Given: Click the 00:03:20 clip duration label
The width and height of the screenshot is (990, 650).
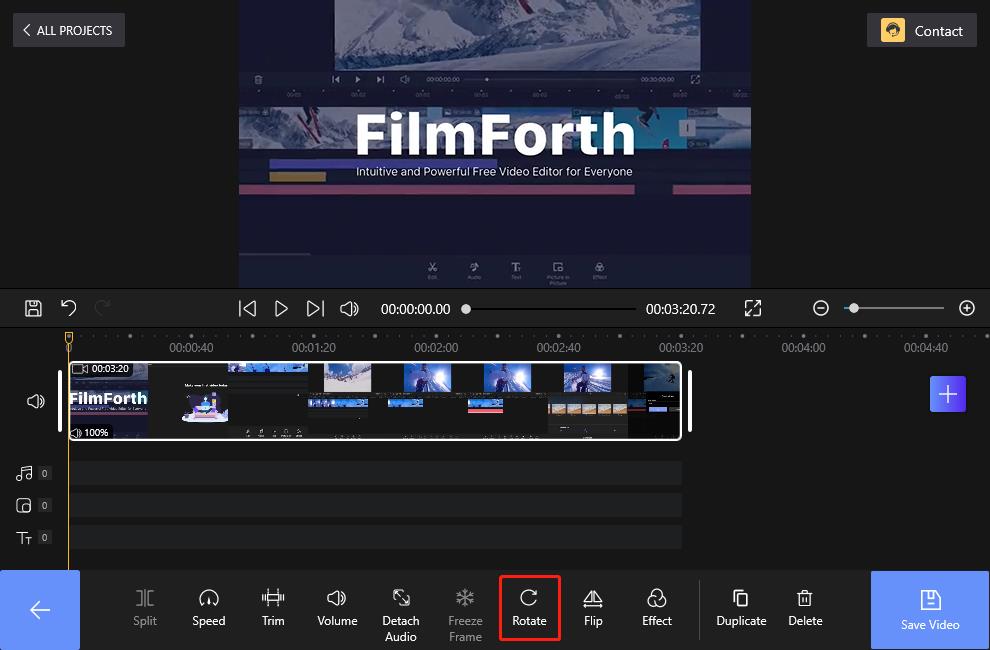Looking at the screenshot, I should [110, 368].
